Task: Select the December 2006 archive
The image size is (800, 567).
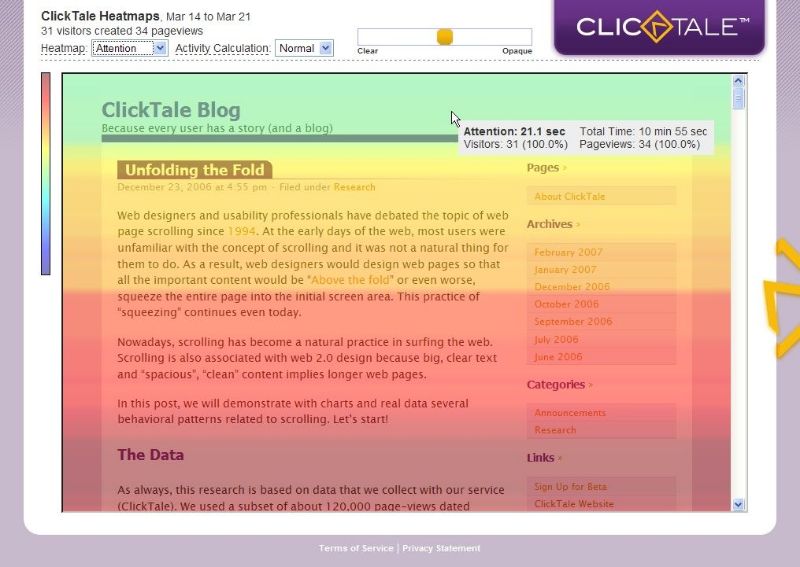Action: click(x=572, y=287)
